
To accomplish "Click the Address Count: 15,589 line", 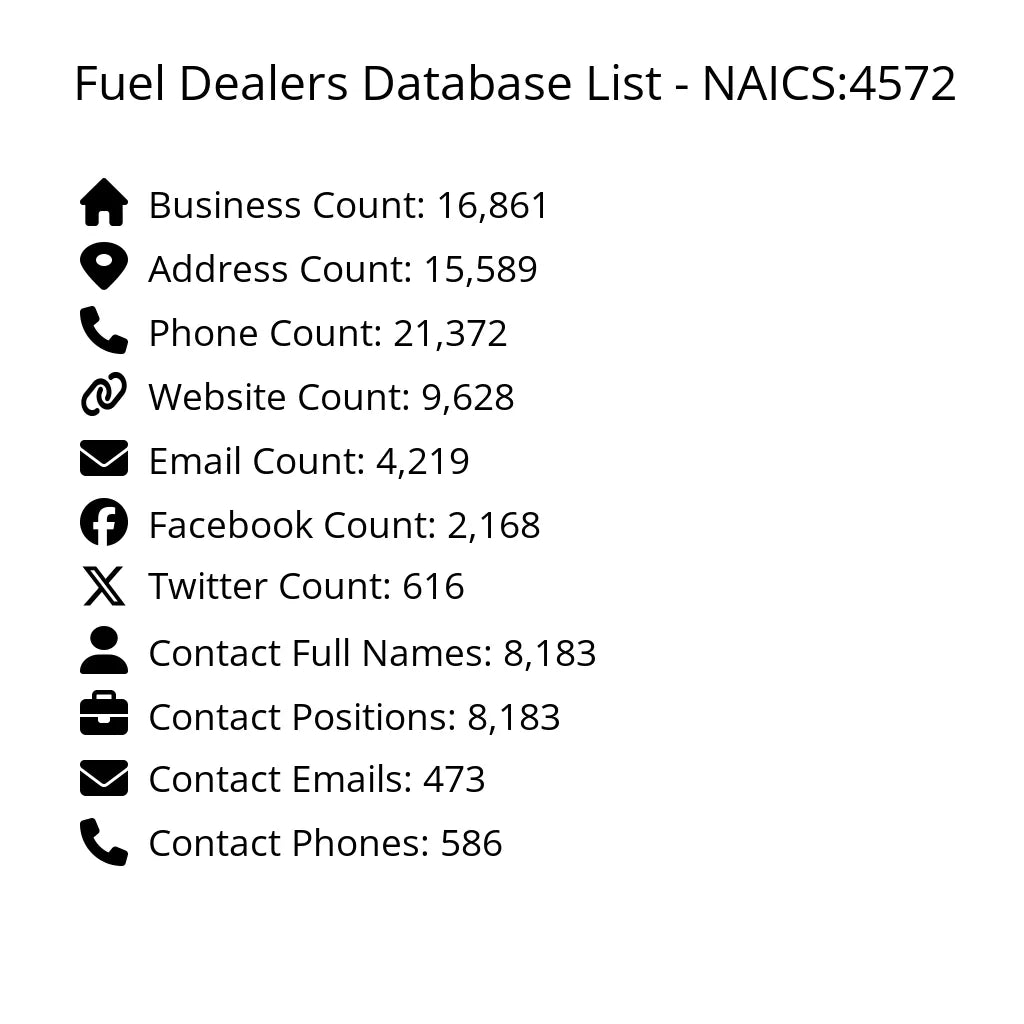I will [342, 269].
